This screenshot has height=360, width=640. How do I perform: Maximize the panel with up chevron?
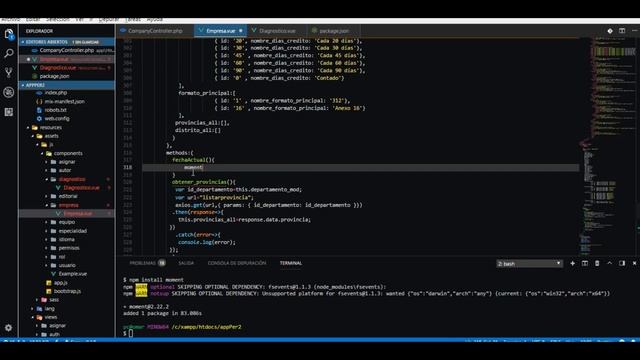609,264
